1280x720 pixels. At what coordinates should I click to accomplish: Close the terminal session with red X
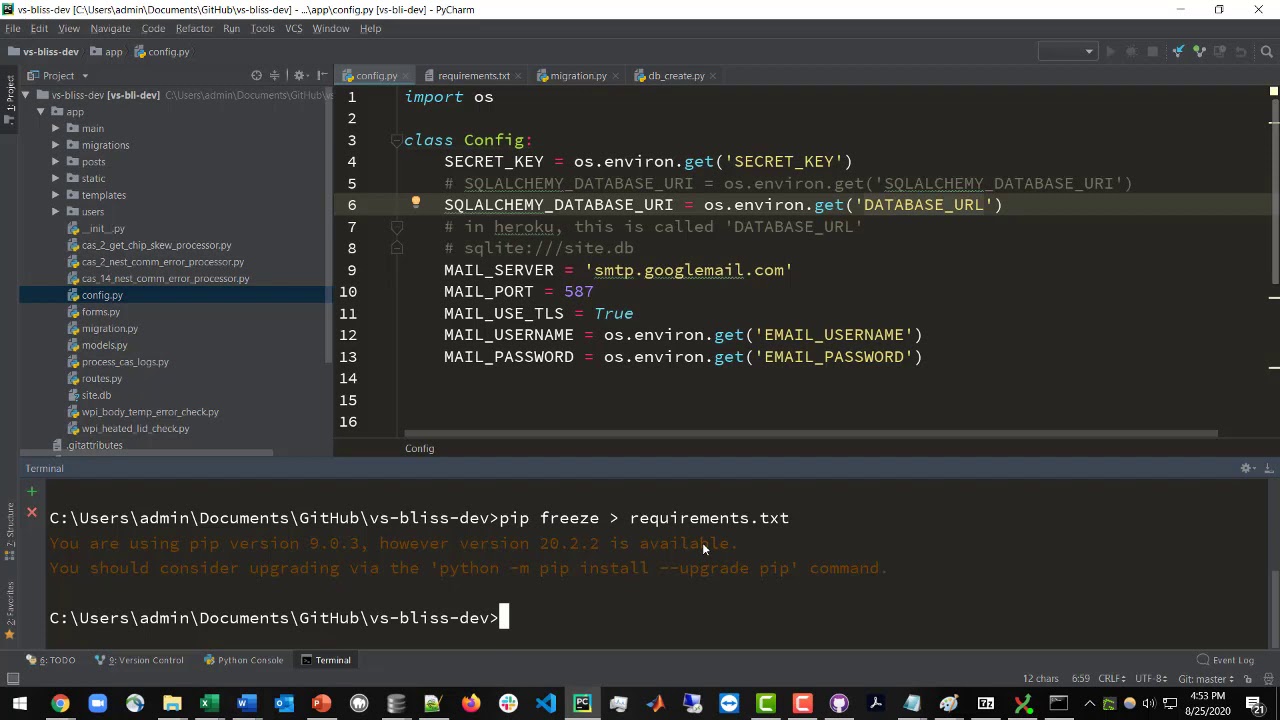pyautogui.click(x=32, y=512)
